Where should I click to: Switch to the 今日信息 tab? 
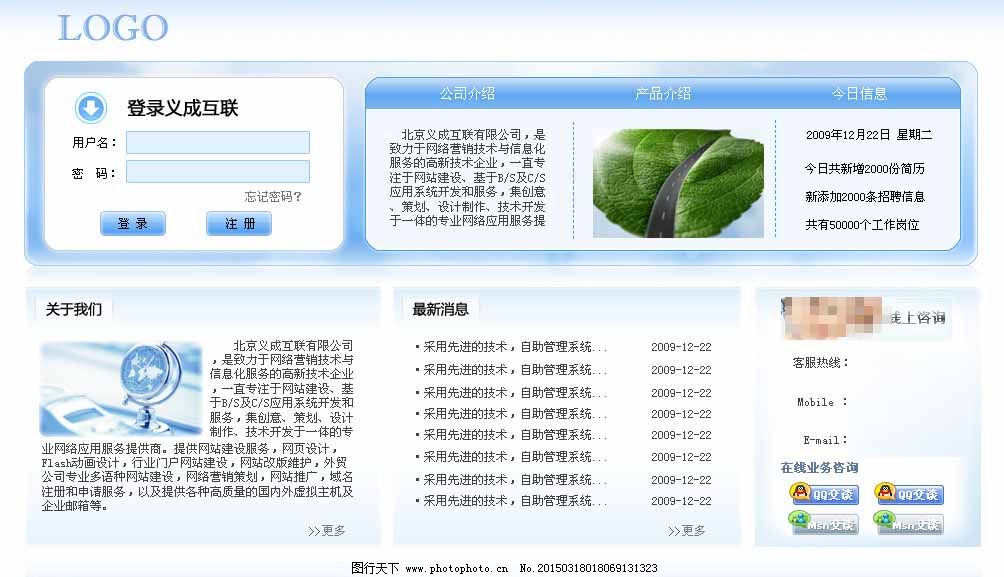click(859, 93)
